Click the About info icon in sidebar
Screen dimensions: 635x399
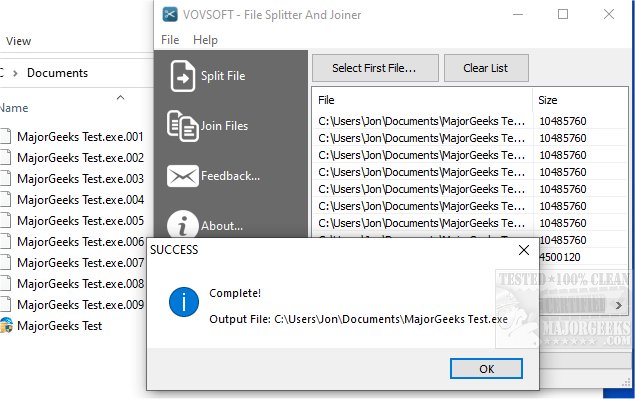tap(183, 224)
